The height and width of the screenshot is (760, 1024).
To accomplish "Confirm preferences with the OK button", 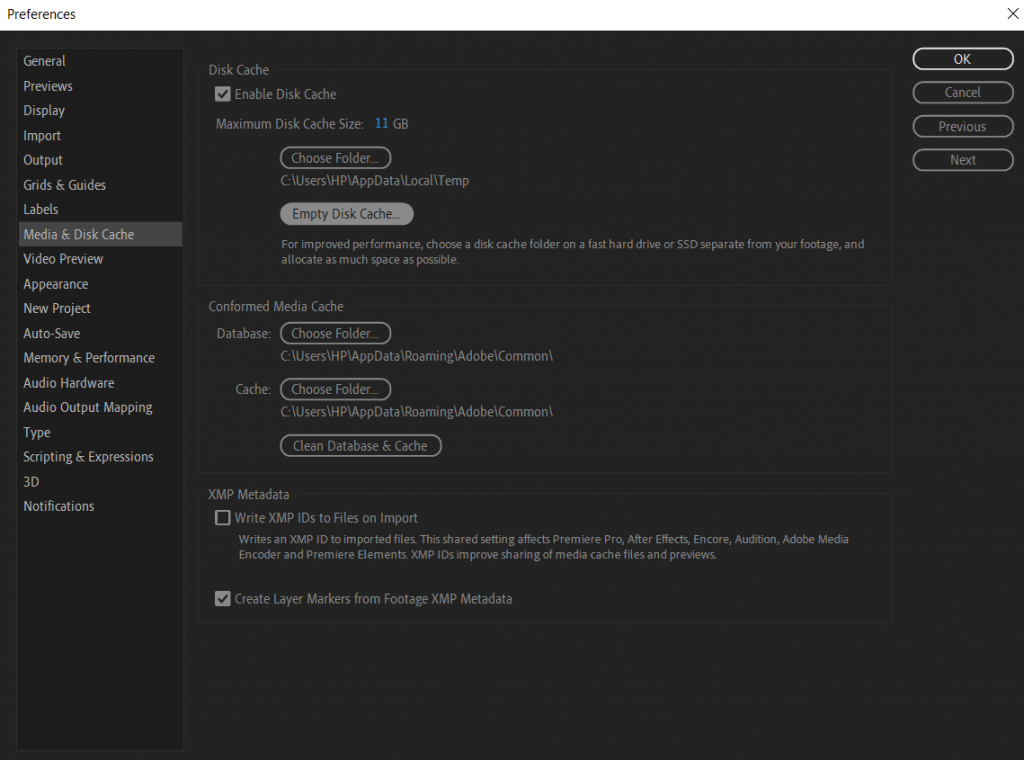I will pyautogui.click(x=962, y=59).
